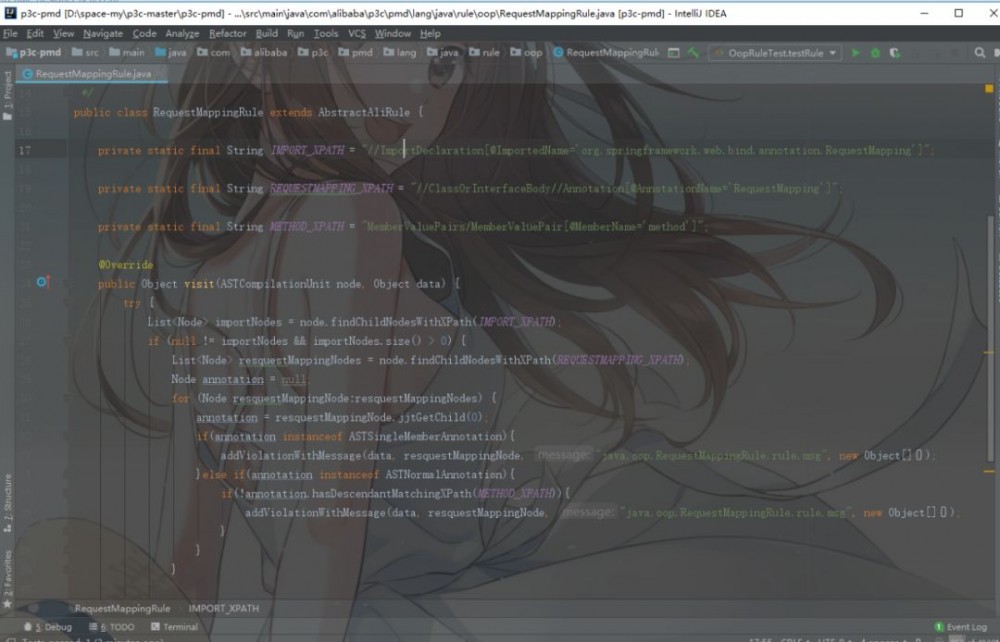Open the Code menu

pos(144,33)
